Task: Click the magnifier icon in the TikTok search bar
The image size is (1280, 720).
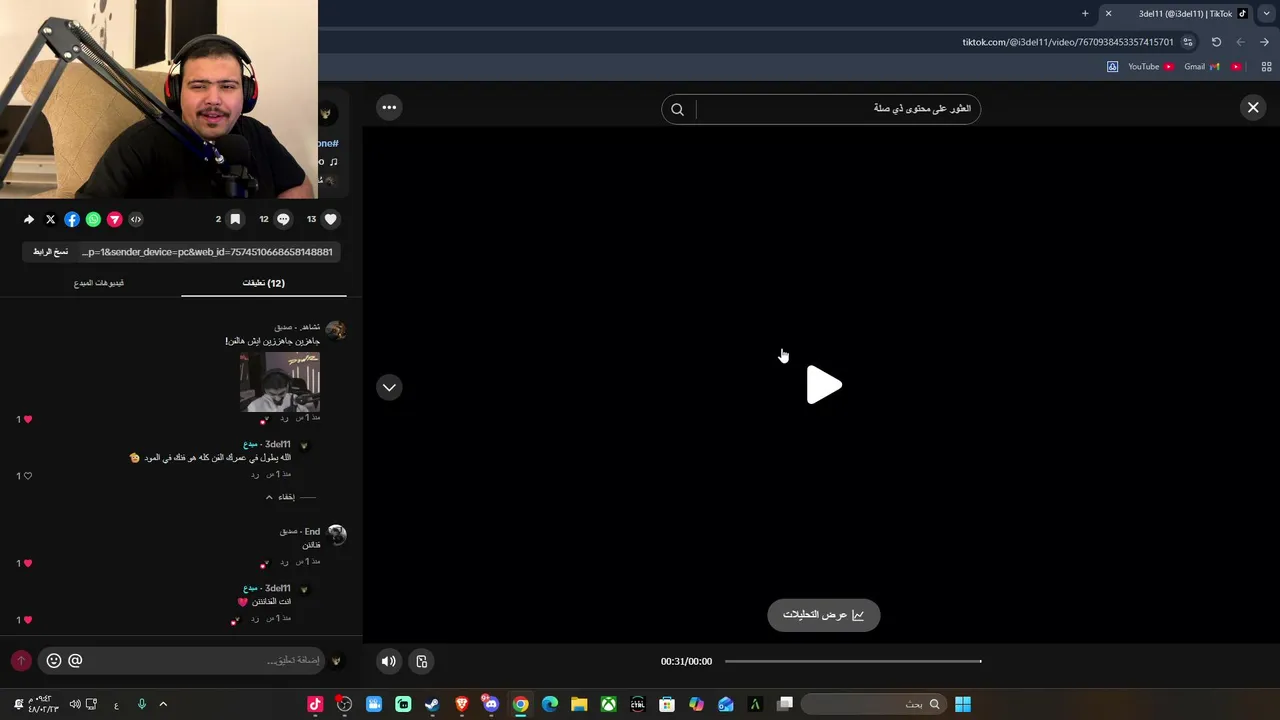Action: click(x=677, y=109)
